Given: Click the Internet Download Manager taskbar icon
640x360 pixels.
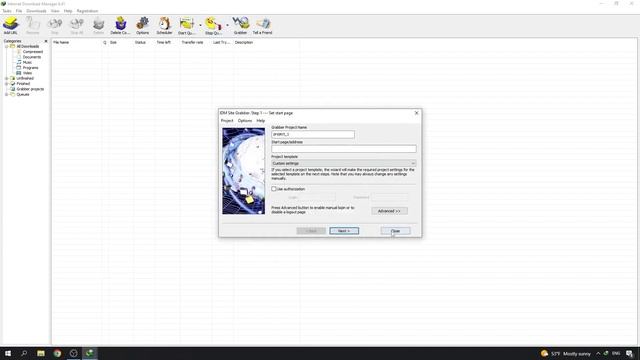Looking at the screenshot, I should pos(90,353).
